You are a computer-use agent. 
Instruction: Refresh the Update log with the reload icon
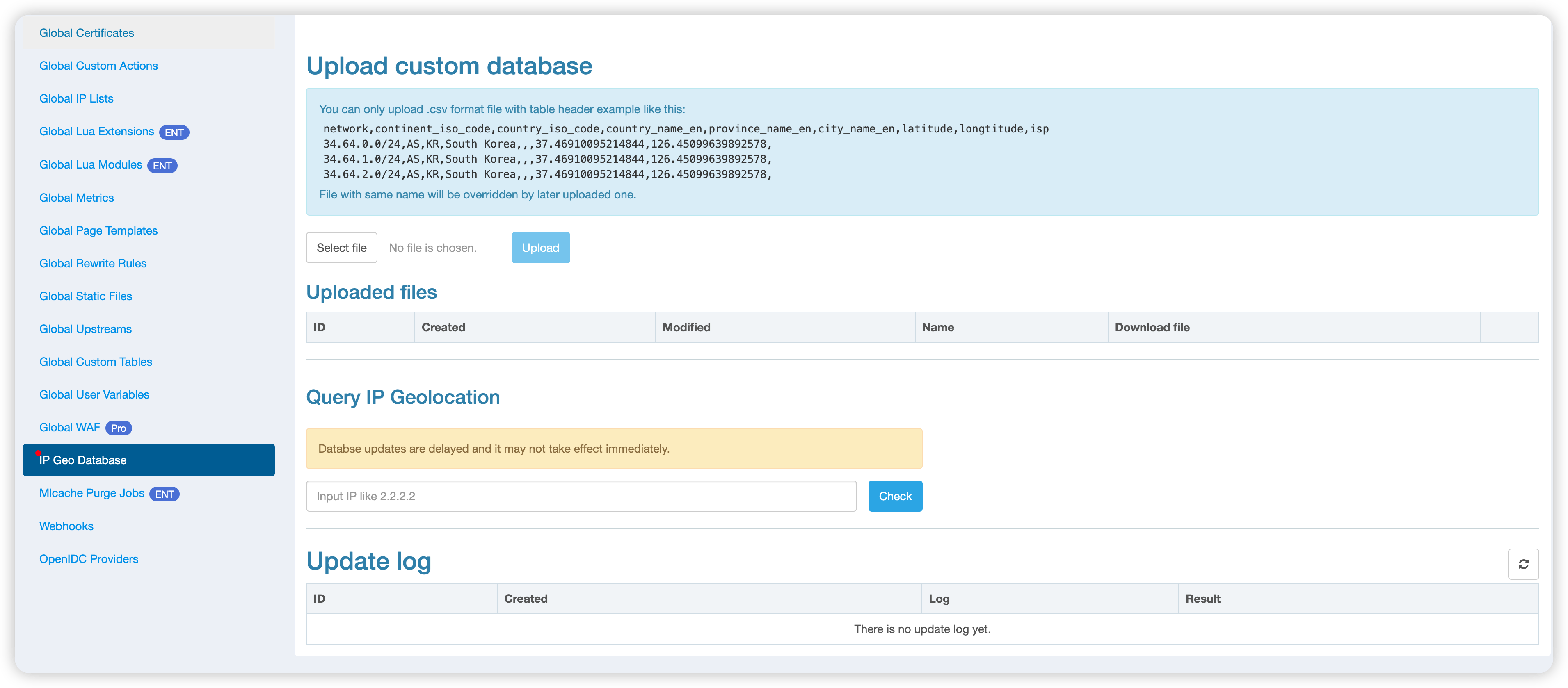pos(1523,564)
